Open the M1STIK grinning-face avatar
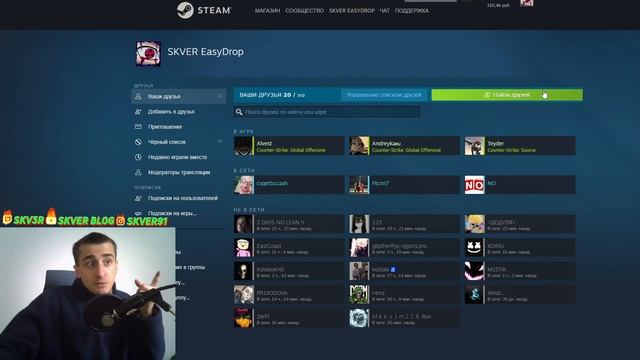640x360 pixels. [x=474, y=271]
